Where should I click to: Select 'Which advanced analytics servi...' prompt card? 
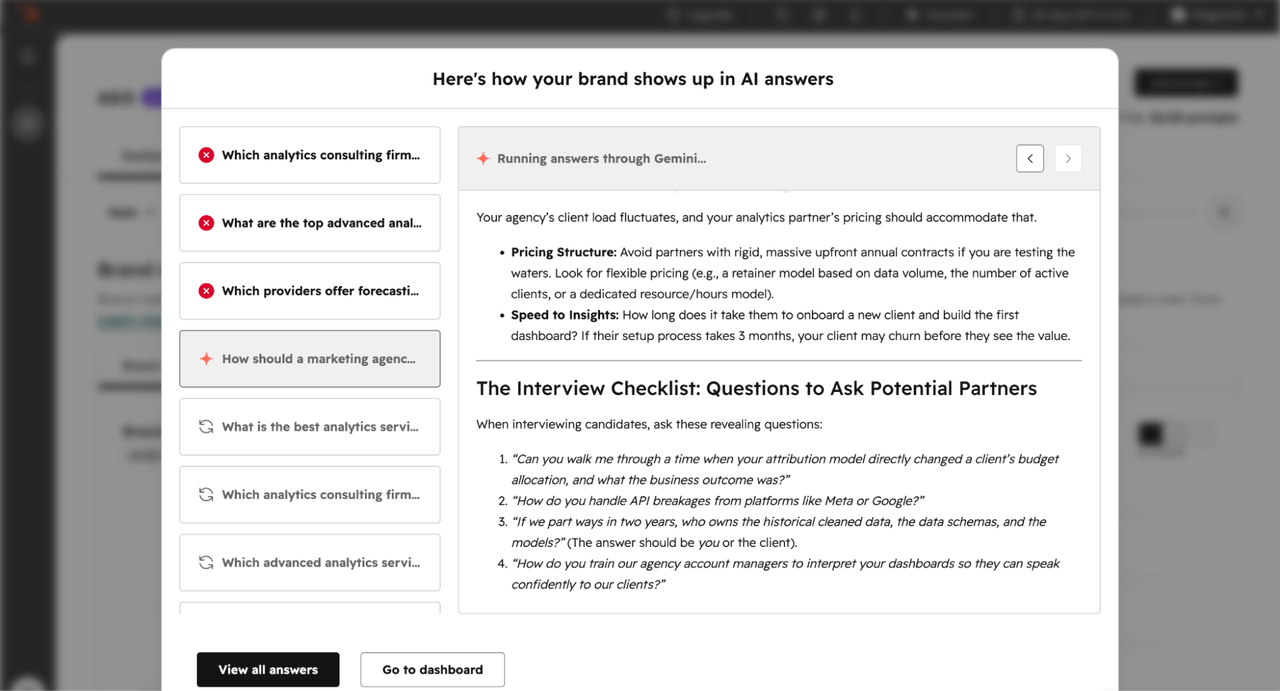(x=310, y=563)
